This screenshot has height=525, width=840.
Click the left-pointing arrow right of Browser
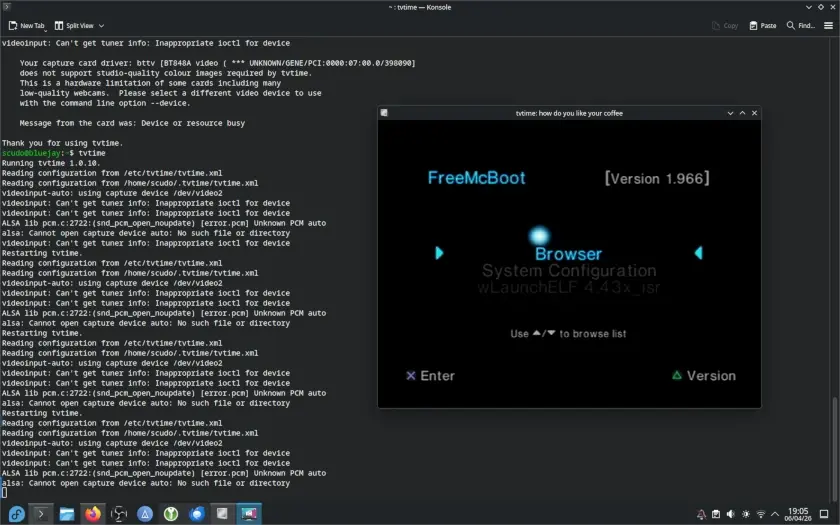click(699, 253)
